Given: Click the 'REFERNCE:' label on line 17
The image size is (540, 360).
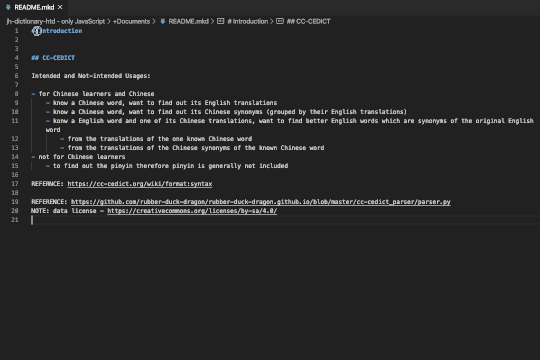Looking at the screenshot, I should tap(48, 184).
